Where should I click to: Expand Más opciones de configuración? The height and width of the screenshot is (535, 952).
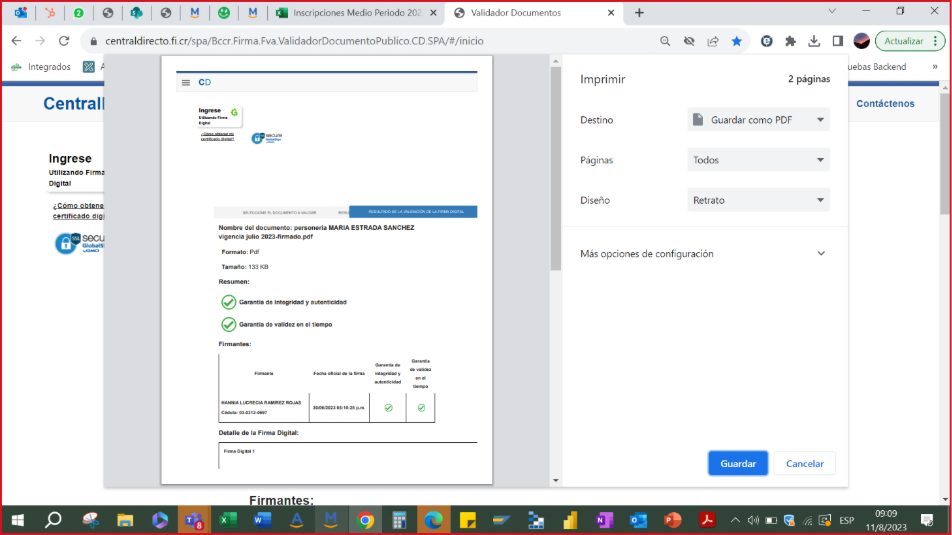[704, 254]
